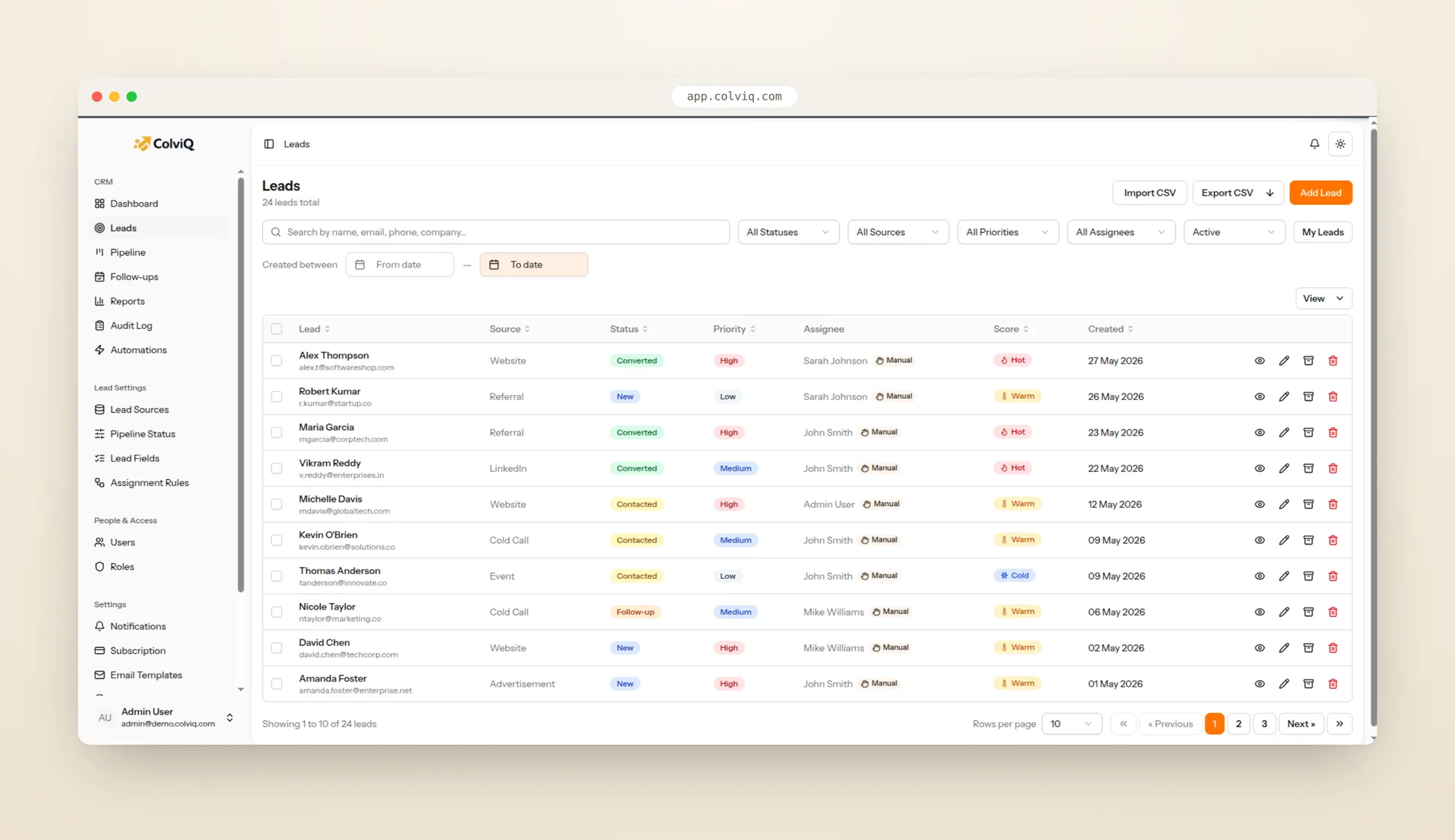This screenshot has width=1455, height=840.
Task: Delete the Robert Kumar lead
Action: coord(1333,396)
